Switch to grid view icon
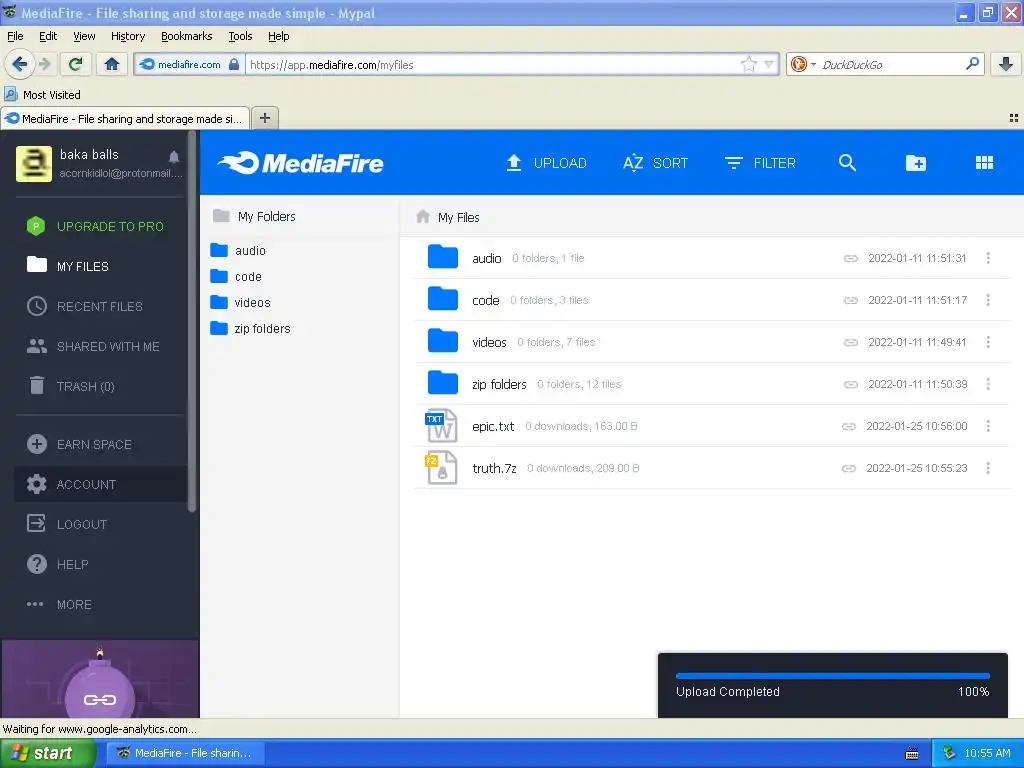Viewport: 1024px width, 768px height. tap(984, 163)
